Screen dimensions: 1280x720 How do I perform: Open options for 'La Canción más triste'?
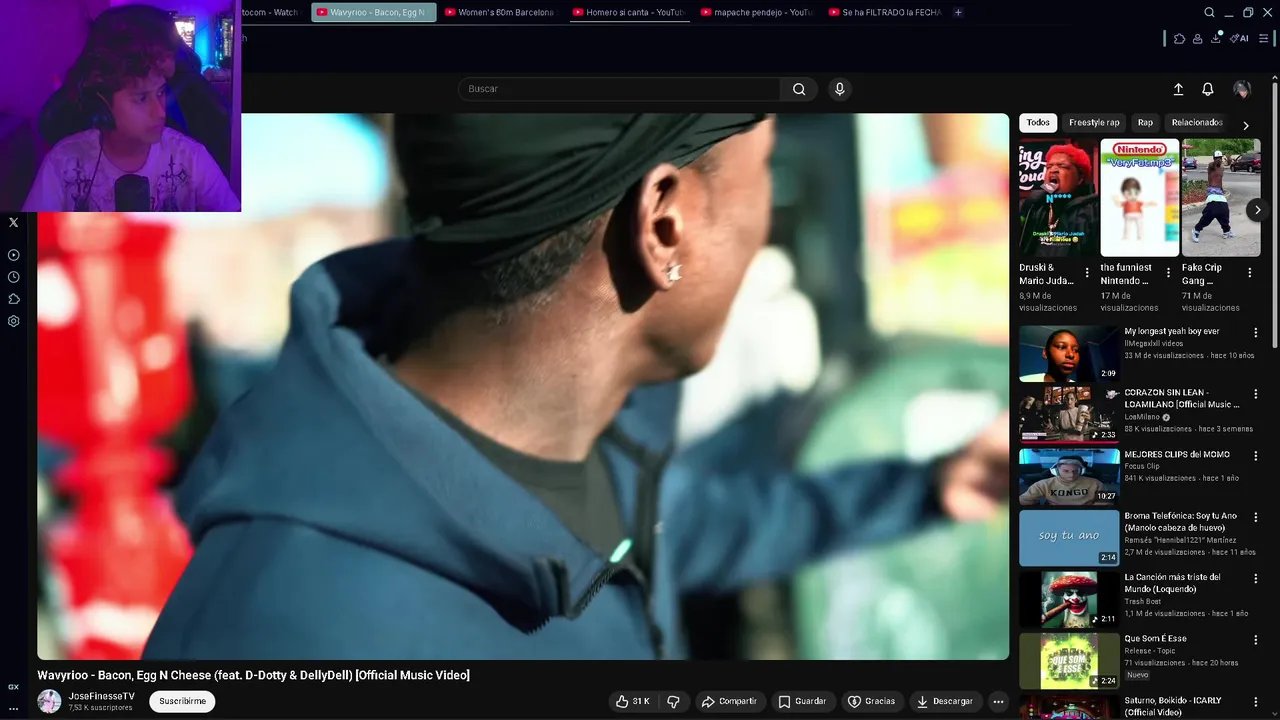[1256, 579]
